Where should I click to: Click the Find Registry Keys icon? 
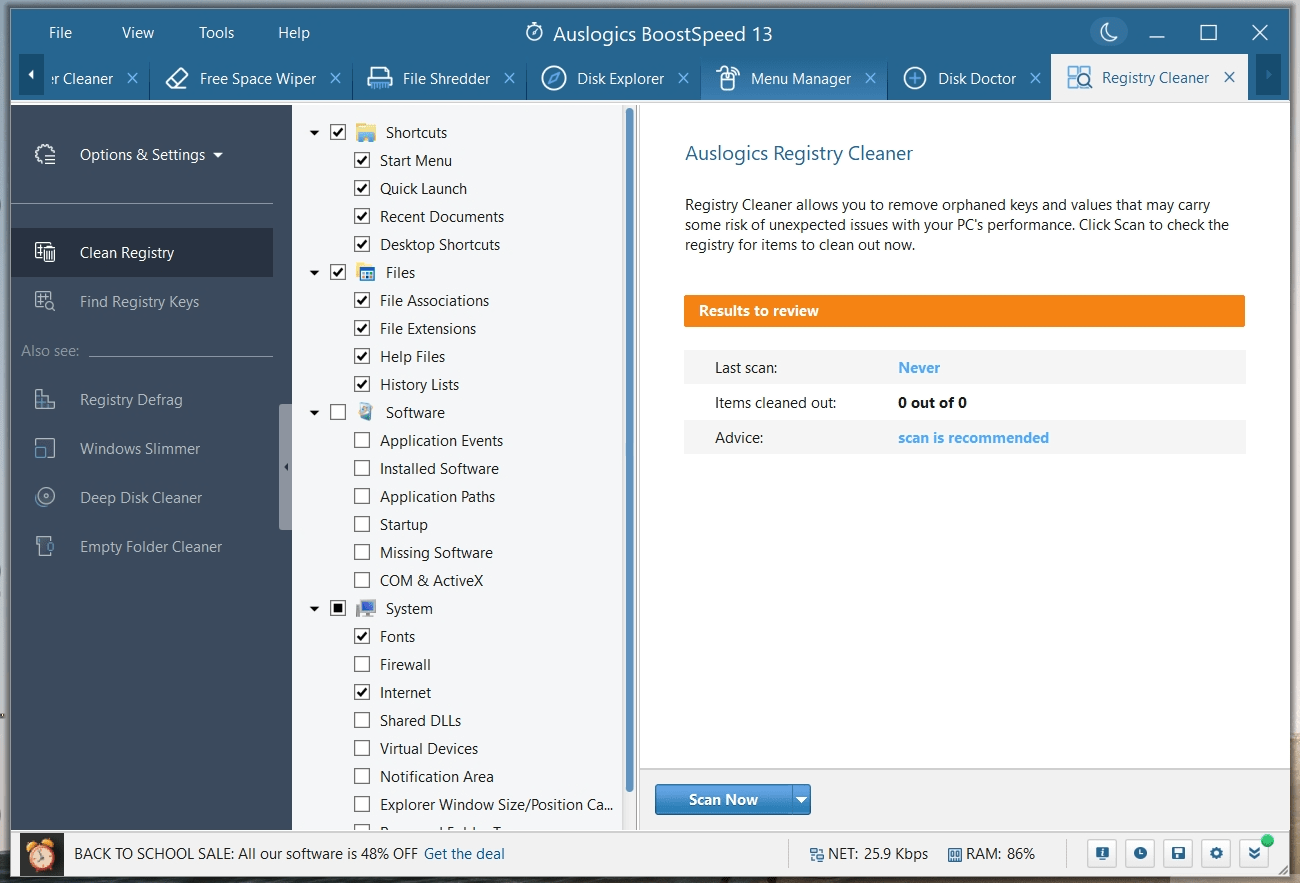(x=45, y=301)
